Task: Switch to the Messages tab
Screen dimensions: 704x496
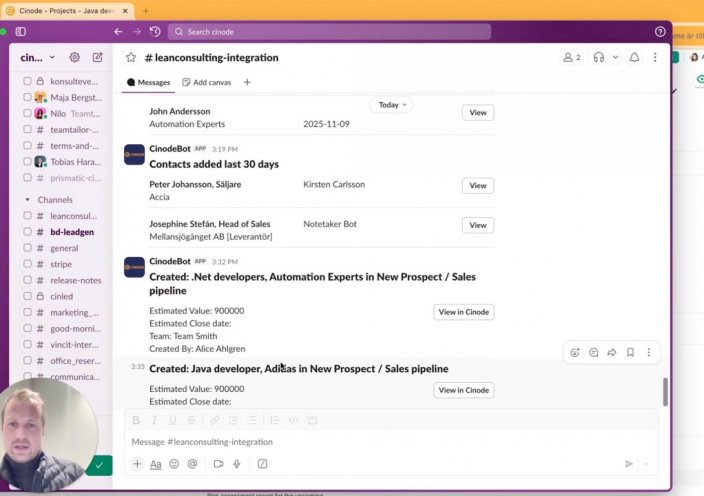Action: pyautogui.click(x=149, y=82)
